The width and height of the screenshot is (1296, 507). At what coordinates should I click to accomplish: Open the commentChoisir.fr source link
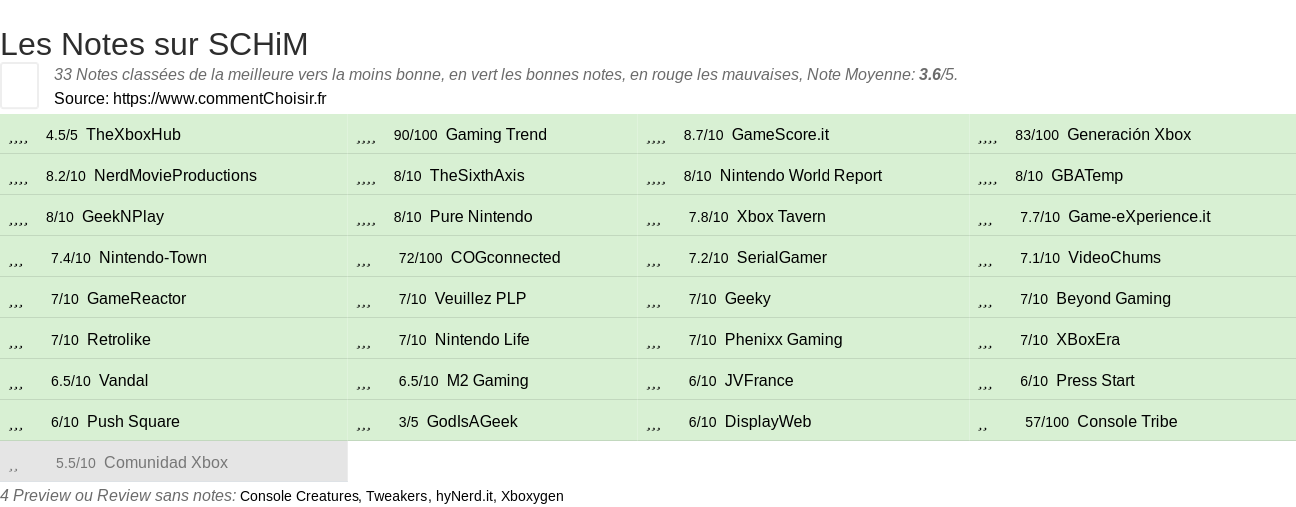pos(220,98)
